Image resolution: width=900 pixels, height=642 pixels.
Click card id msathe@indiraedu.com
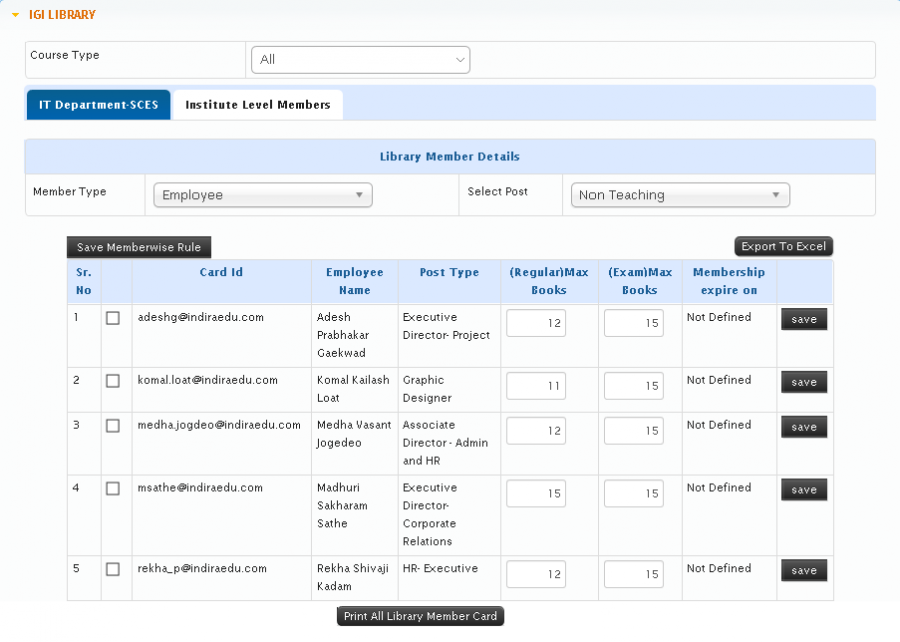coord(200,488)
